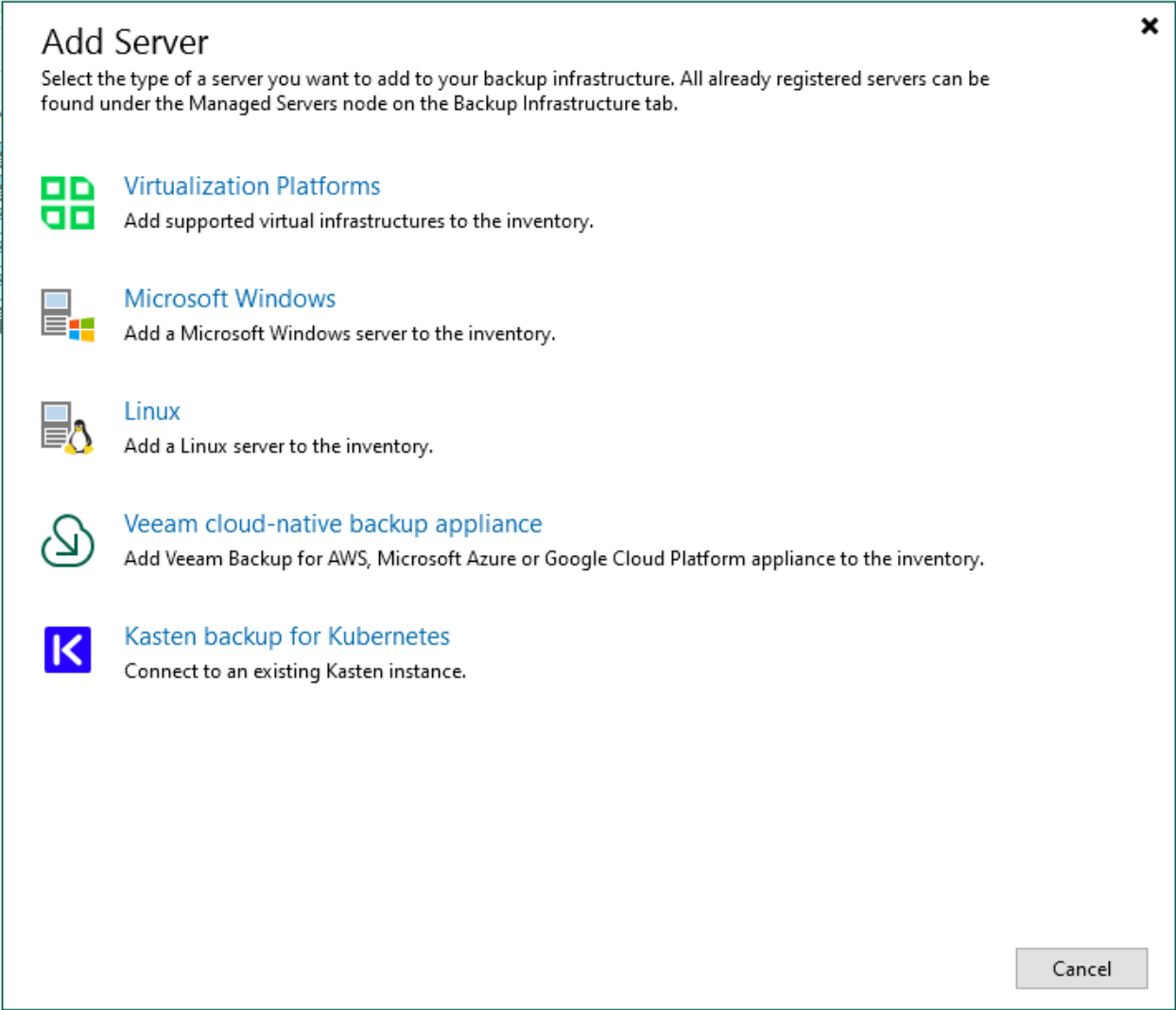Click the green cloud download appliance icon
The width and height of the screenshot is (1176, 1010).
[66, 539]
